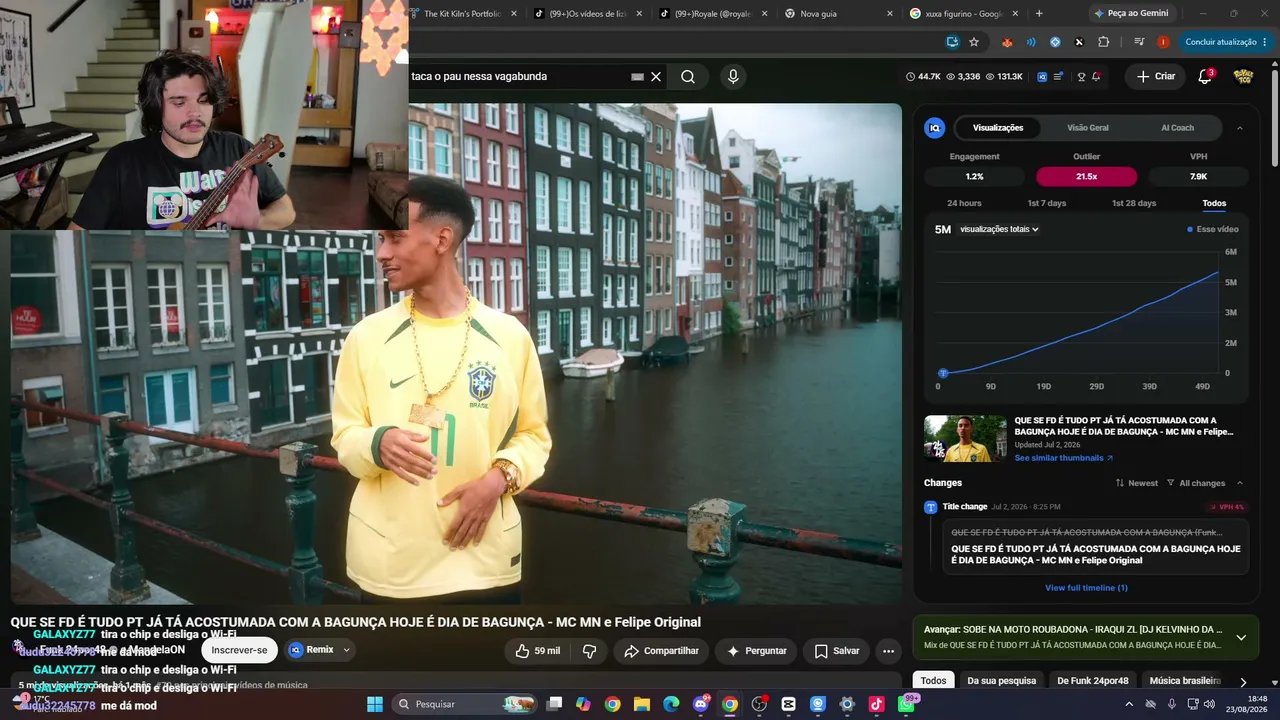
Task: Switch to the Royale TikTok tab
Action: point(713,13)
